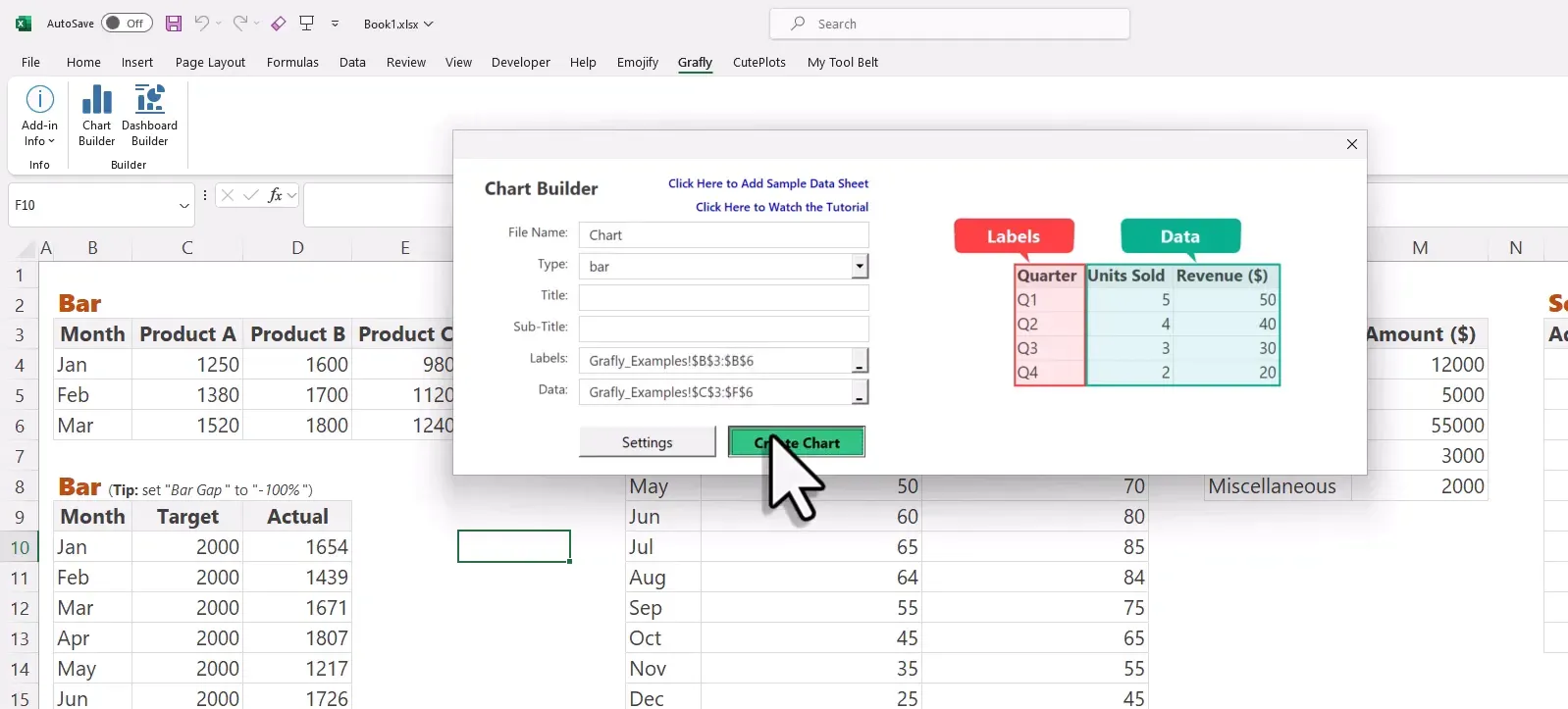Open the File menu tab
This screenshot has width=1568, height=709.
(31, 62)
